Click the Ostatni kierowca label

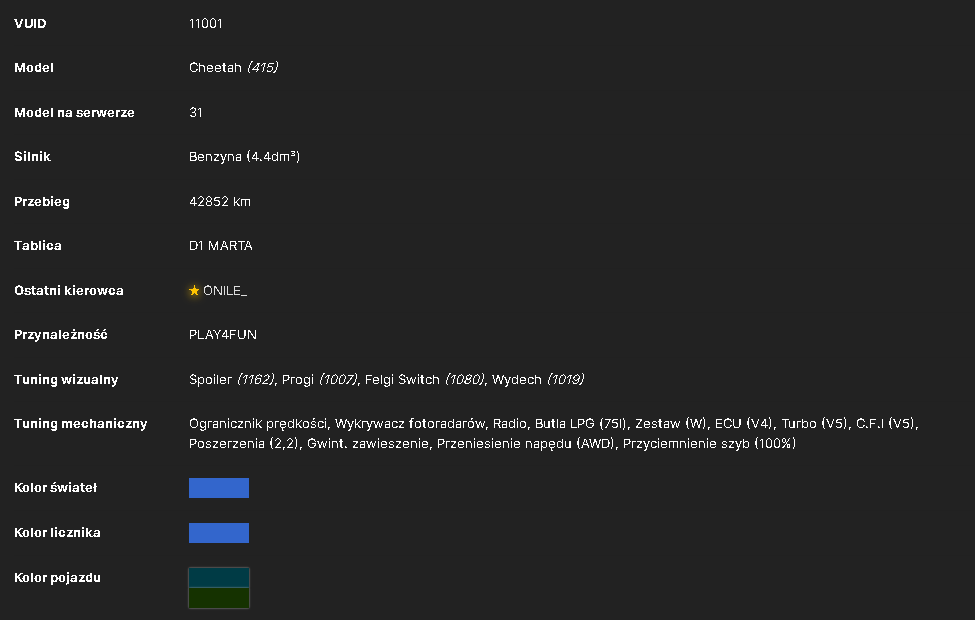click(x=69, y=290)
